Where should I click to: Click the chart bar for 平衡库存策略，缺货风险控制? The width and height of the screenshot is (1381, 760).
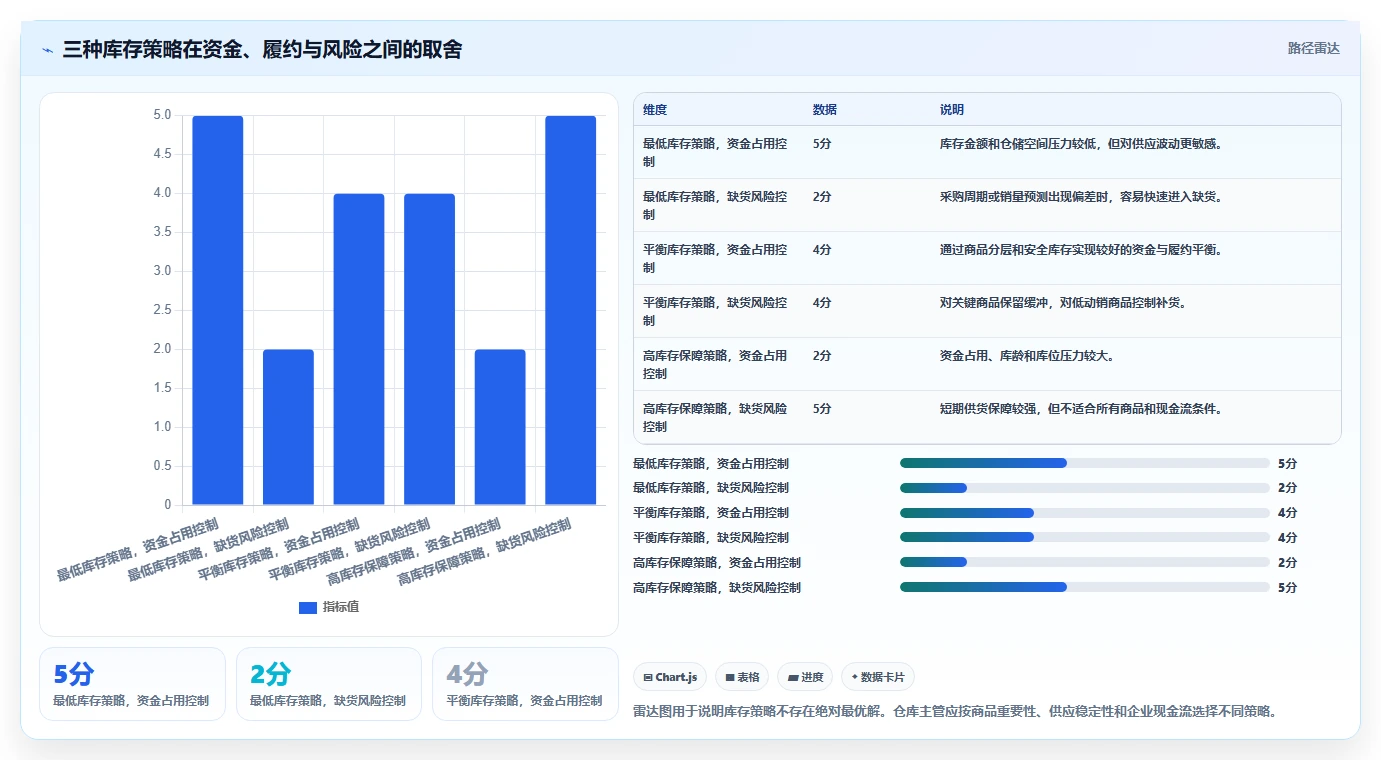429,349
